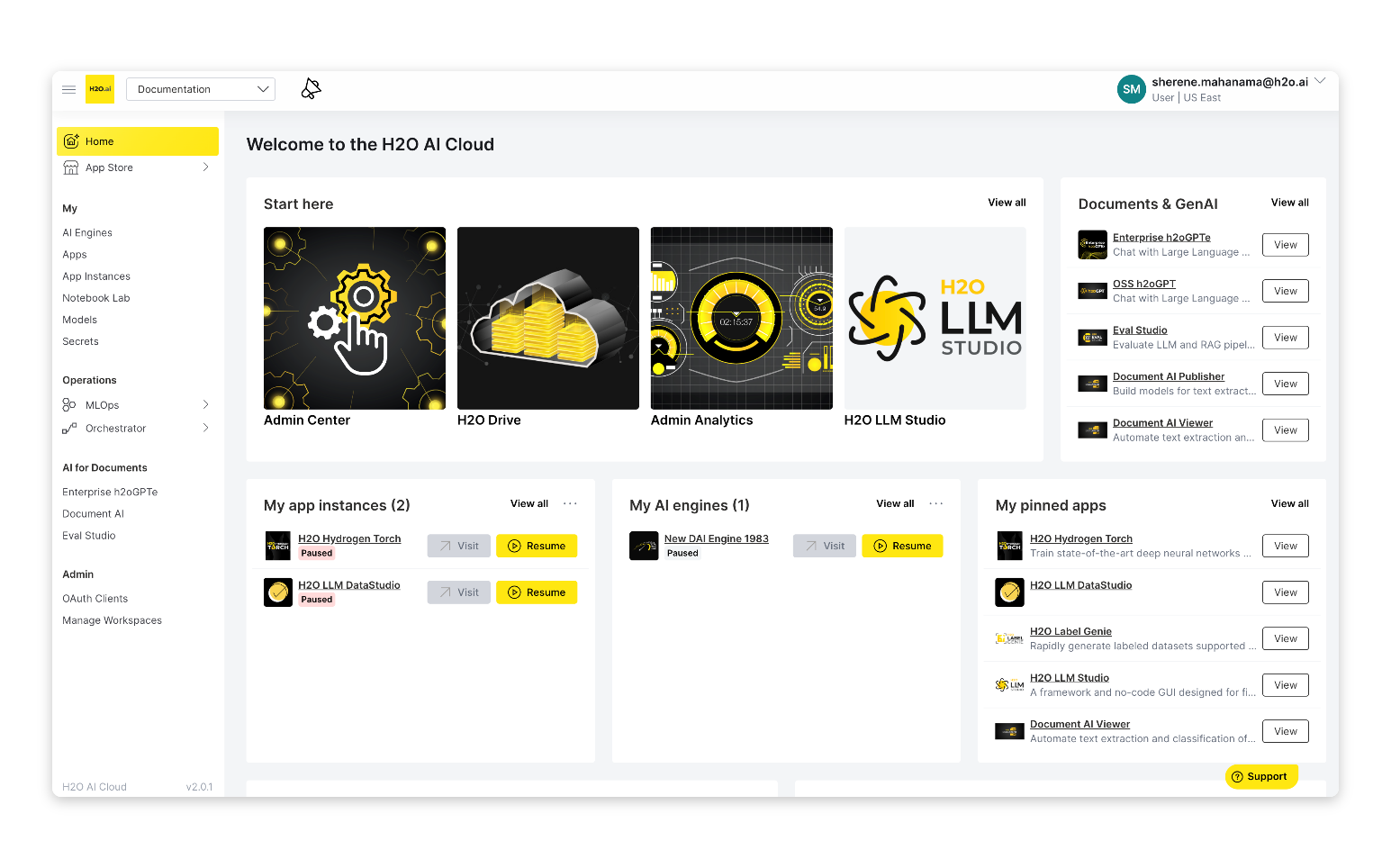The image size is (1391, 868).
Task: Resume H2O LLM DataStudio instance
Action: 537,592
